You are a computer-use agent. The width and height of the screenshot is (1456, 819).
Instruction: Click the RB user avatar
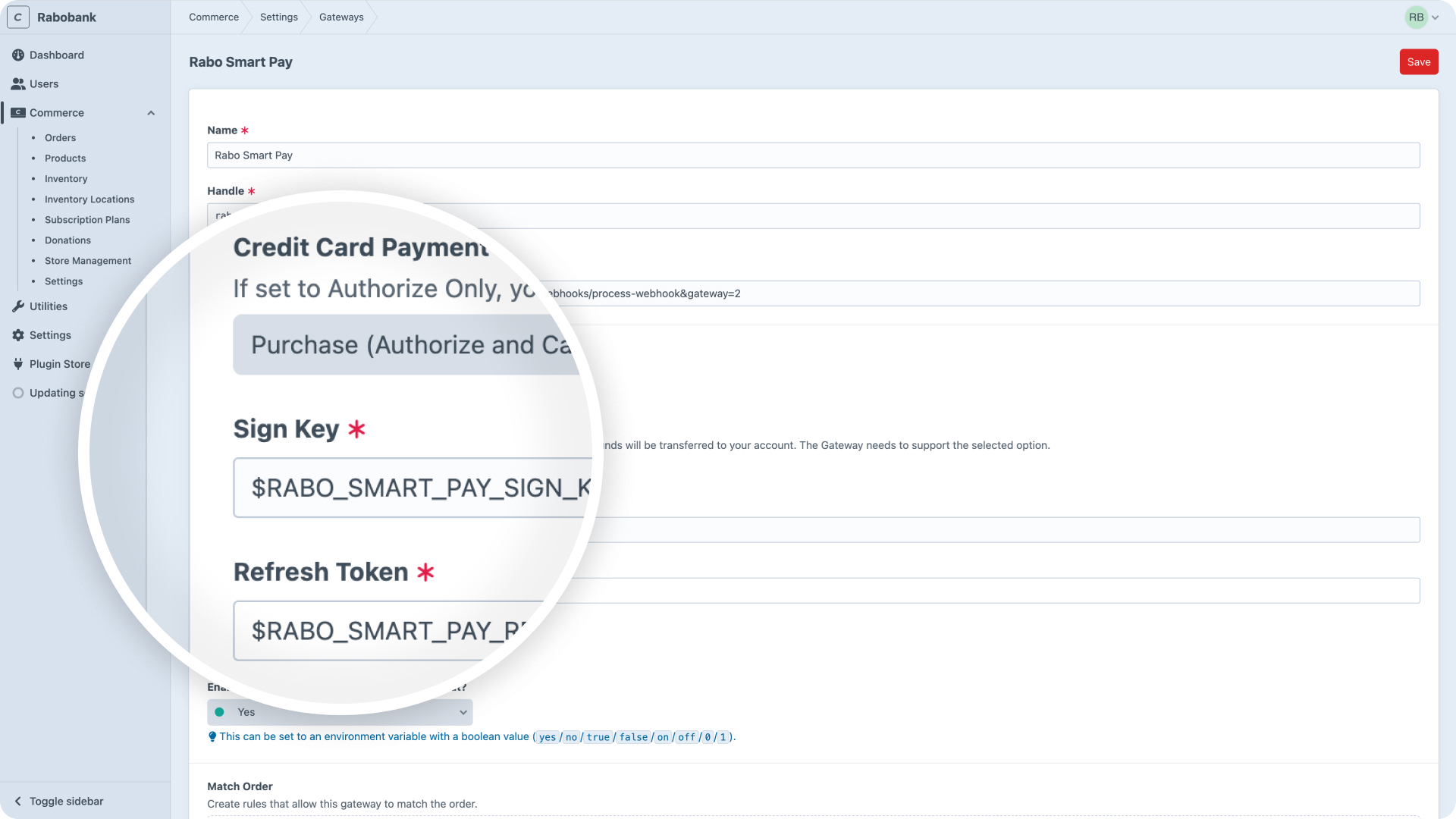(1415, 17)
